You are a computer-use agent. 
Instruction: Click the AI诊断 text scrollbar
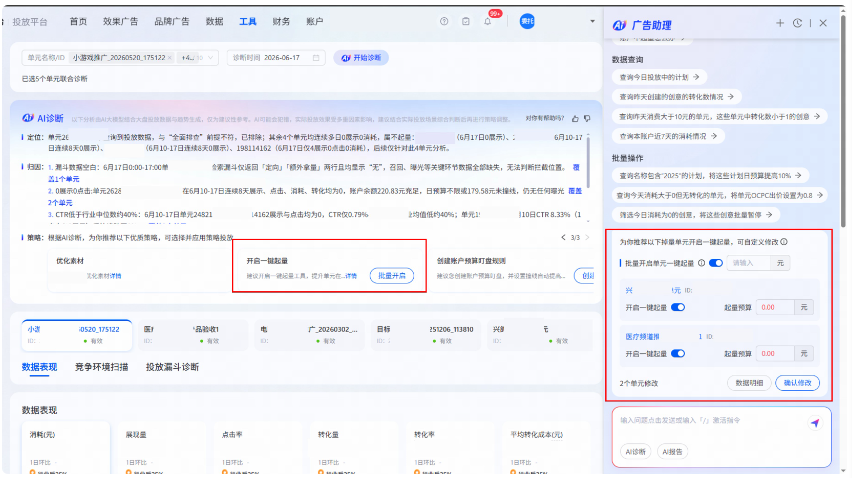pos(588,162)
